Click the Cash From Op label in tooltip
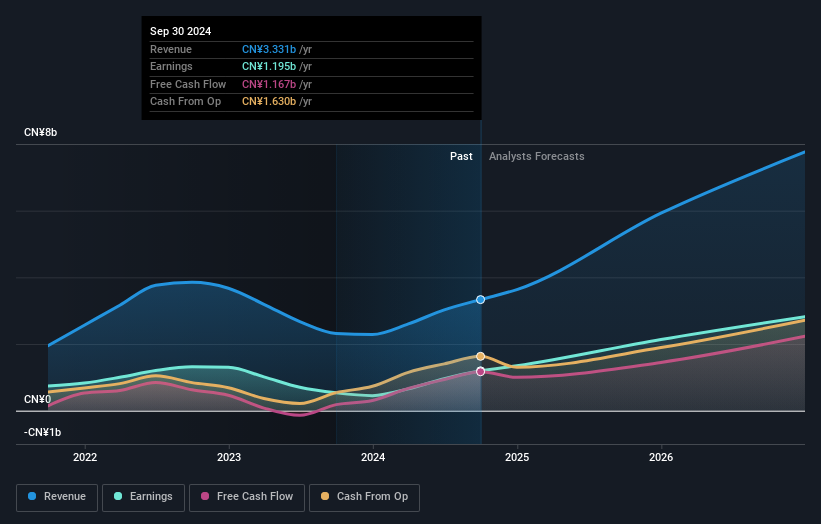The width and height of the screenshot is (821, 524). [185, 102]
